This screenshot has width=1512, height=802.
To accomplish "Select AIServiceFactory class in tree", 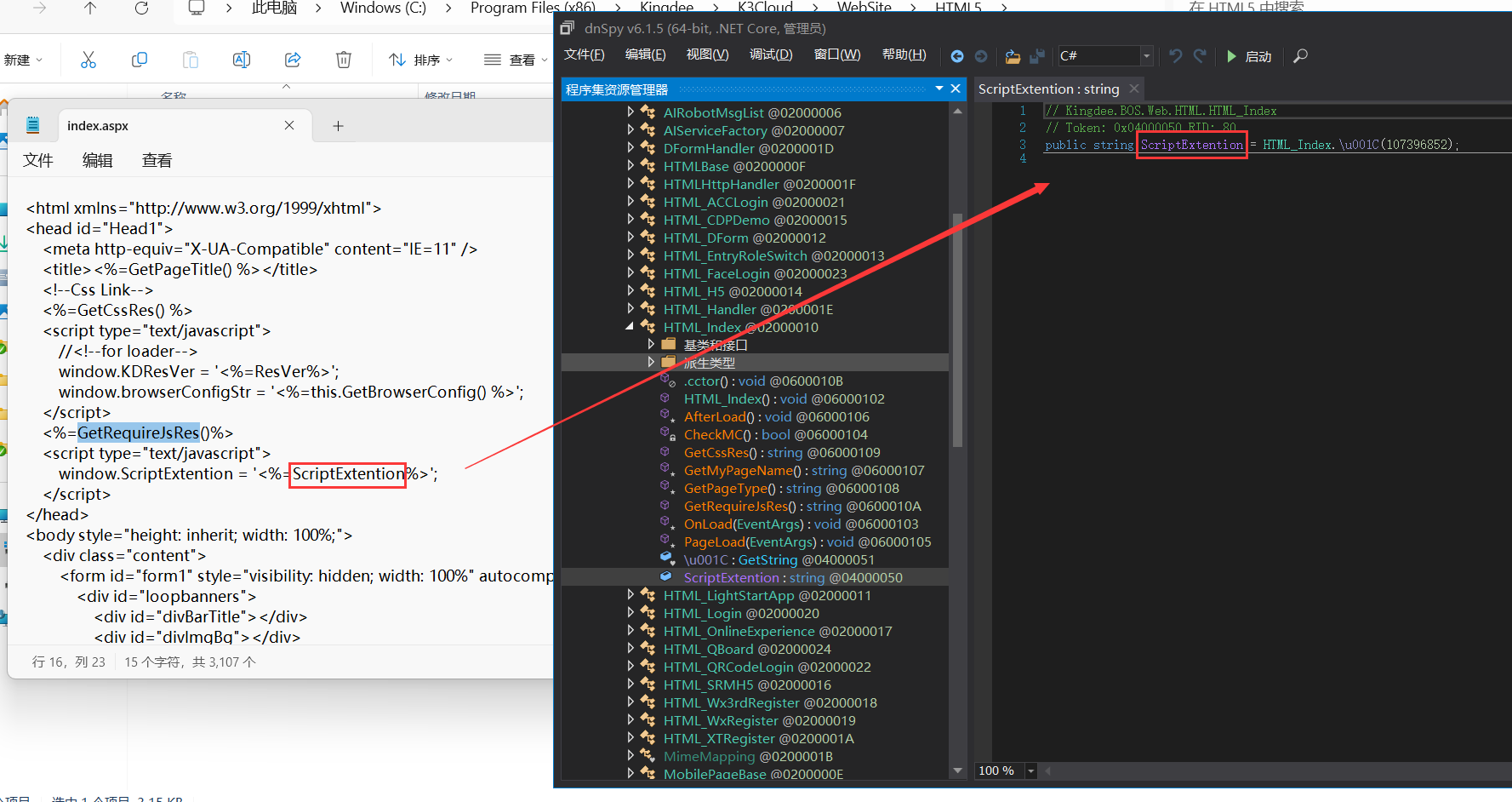I will click(754, 130).
